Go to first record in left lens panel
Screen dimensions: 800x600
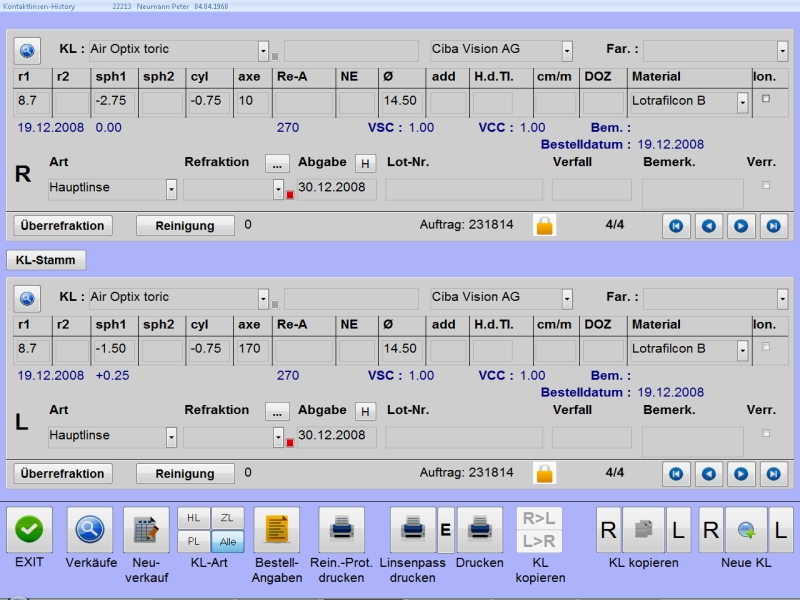click(676, 474)
